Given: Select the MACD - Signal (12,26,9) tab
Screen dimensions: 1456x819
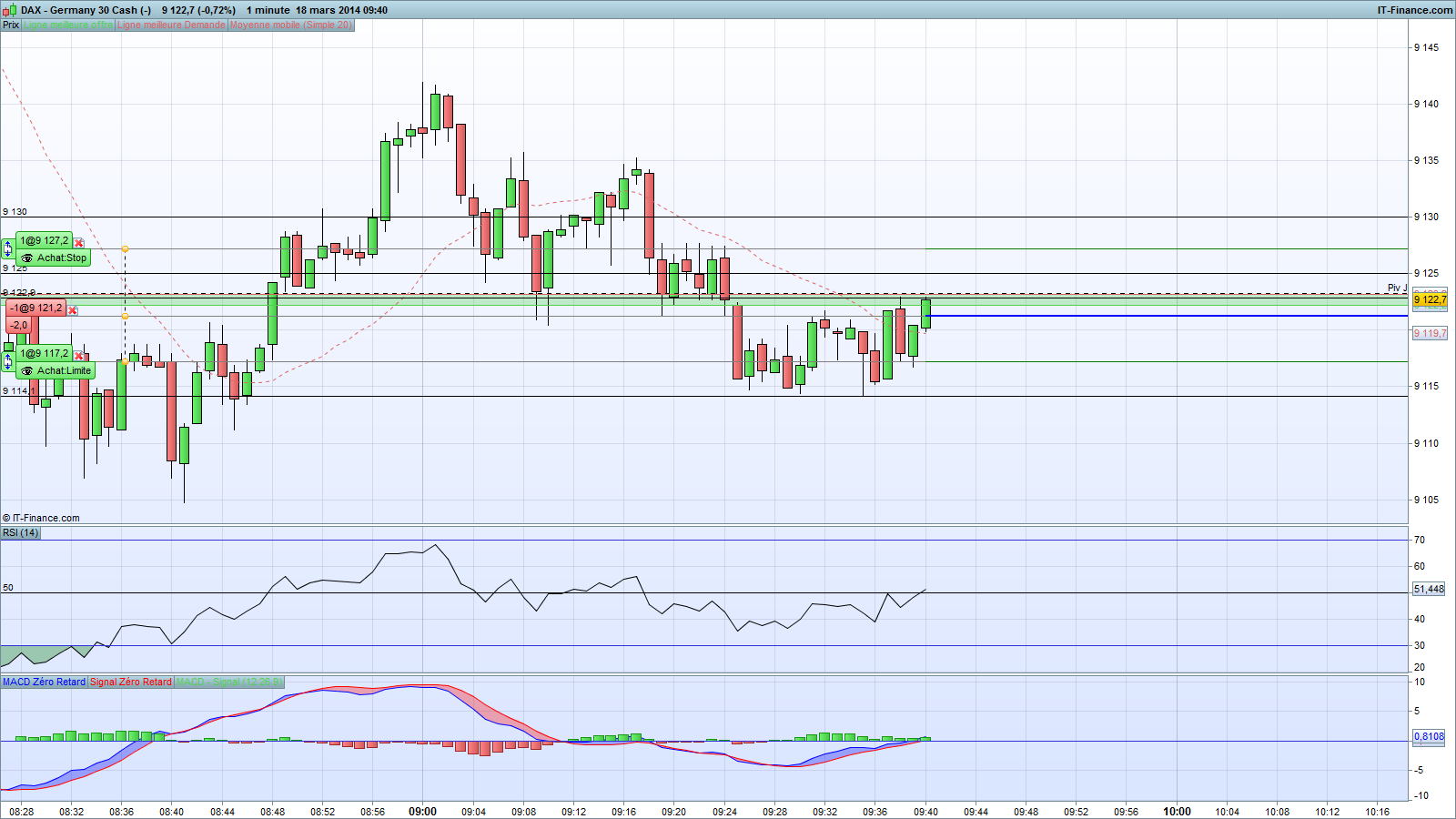Looking at the screenshot, I should coord(229,682).
